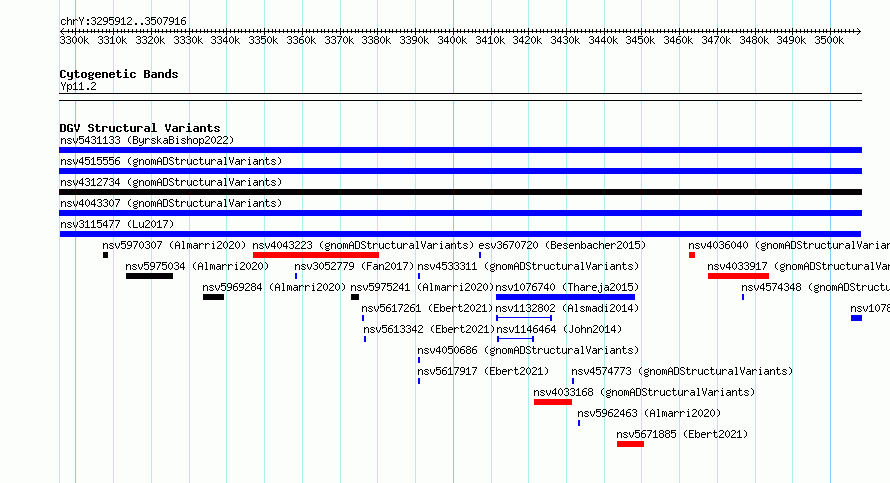This screenshot has height=483, width=890.
Task: Click the 3400k ruler position label
Action: point(452,40)
